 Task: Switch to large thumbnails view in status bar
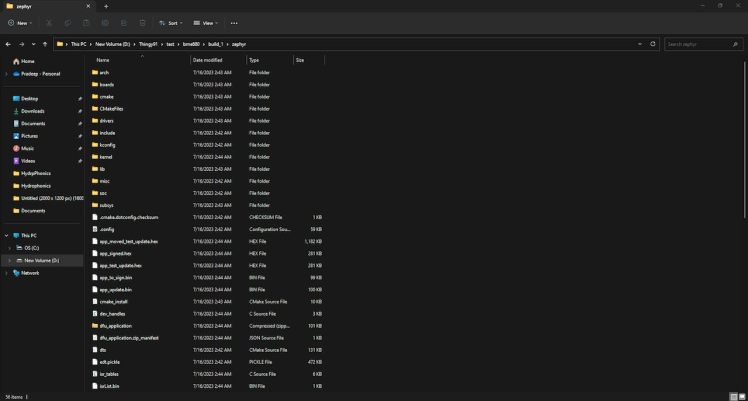coord(741,396)
